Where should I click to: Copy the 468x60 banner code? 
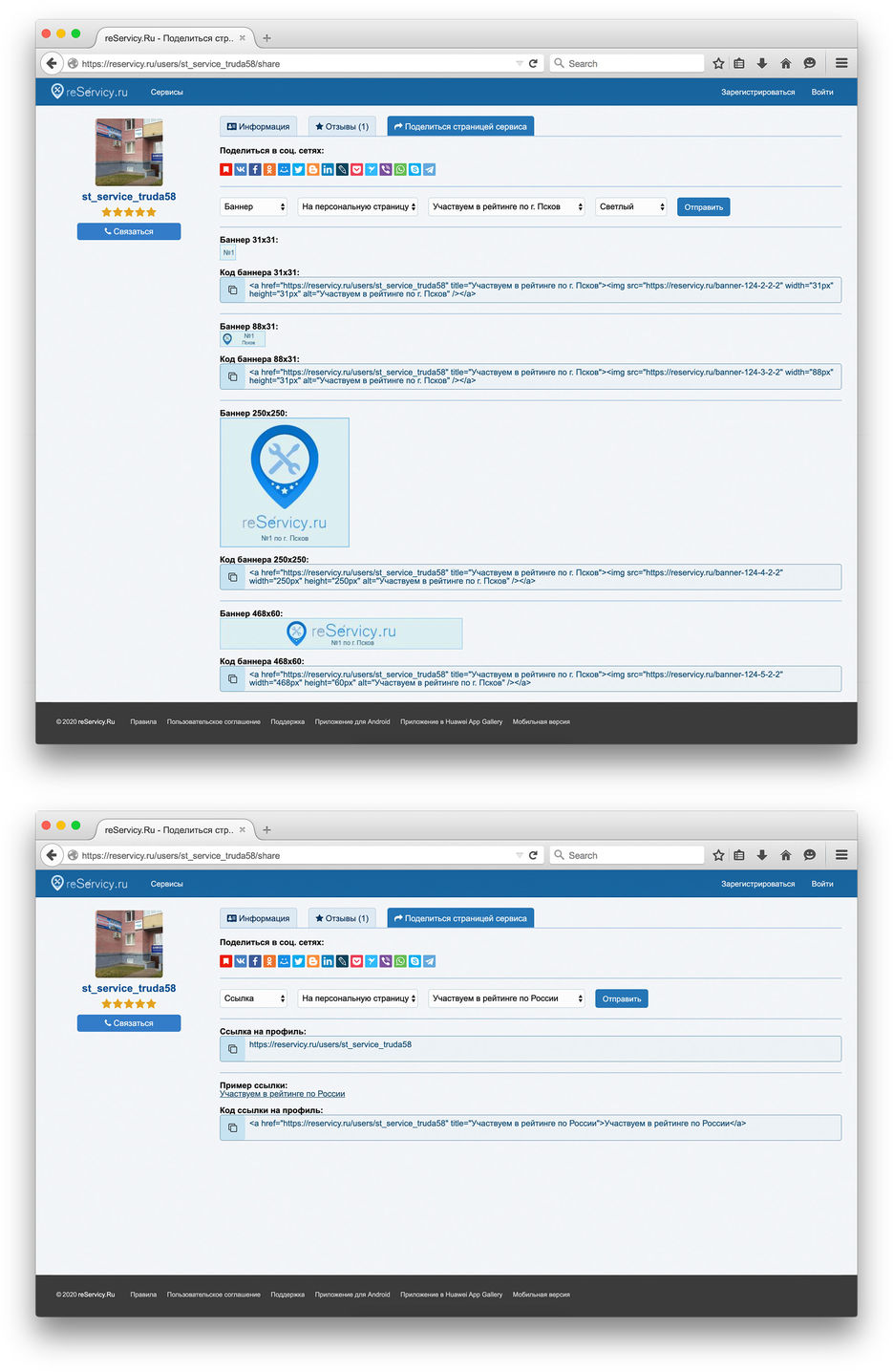click(232, 678)
